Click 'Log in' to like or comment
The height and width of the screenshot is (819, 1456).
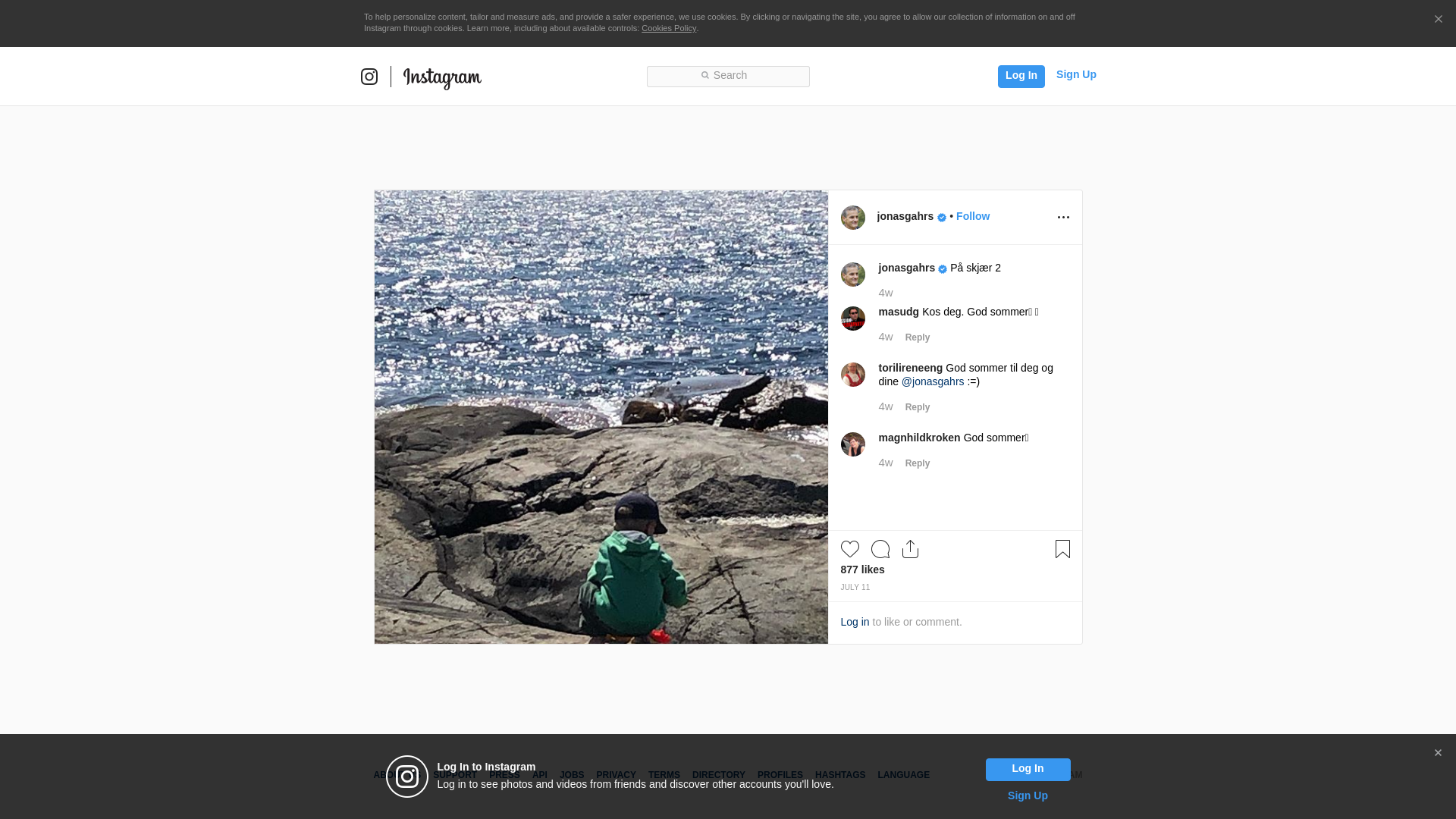[x=855, y=622]
